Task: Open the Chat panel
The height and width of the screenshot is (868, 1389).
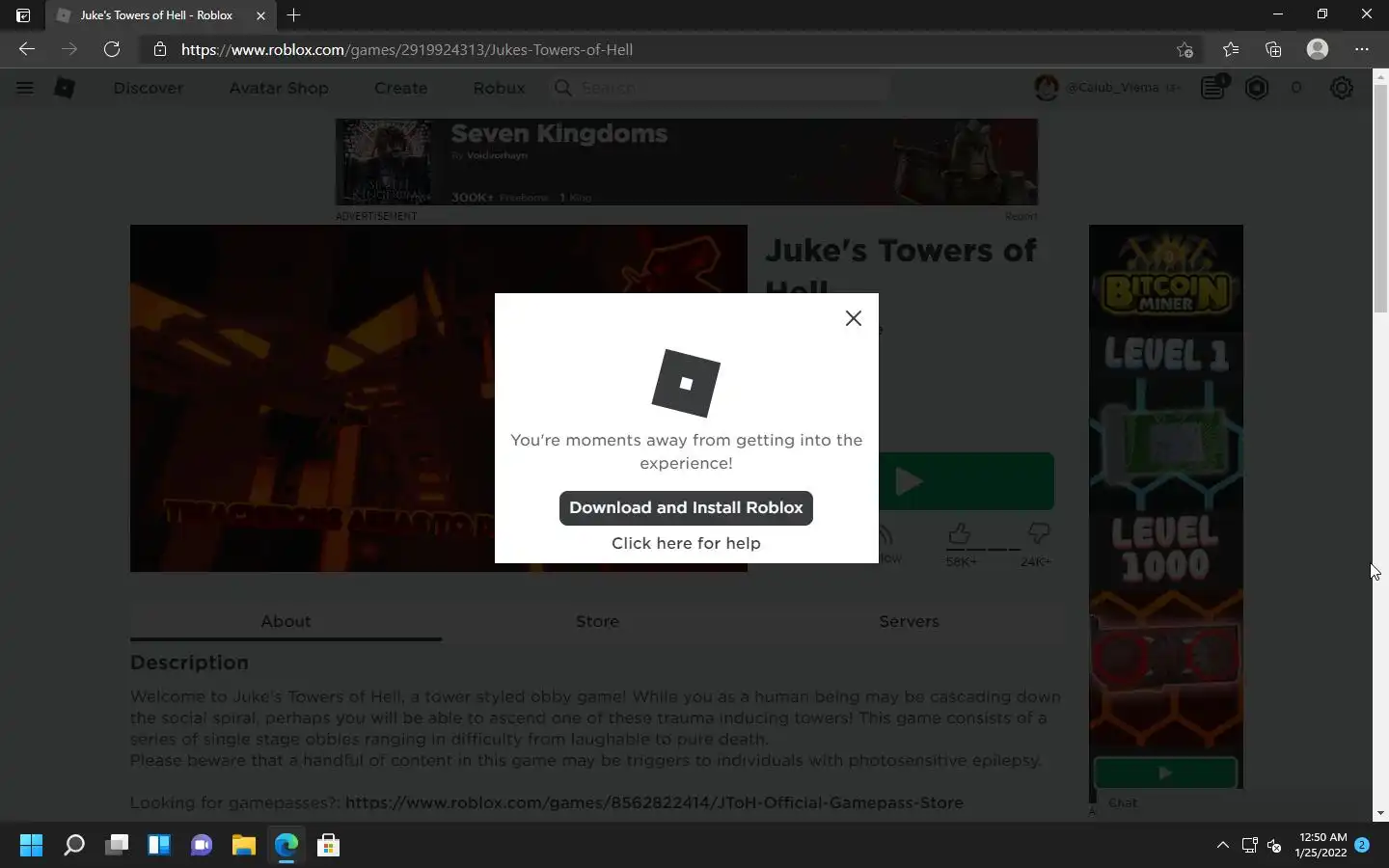Action: tap(1123, 802)
